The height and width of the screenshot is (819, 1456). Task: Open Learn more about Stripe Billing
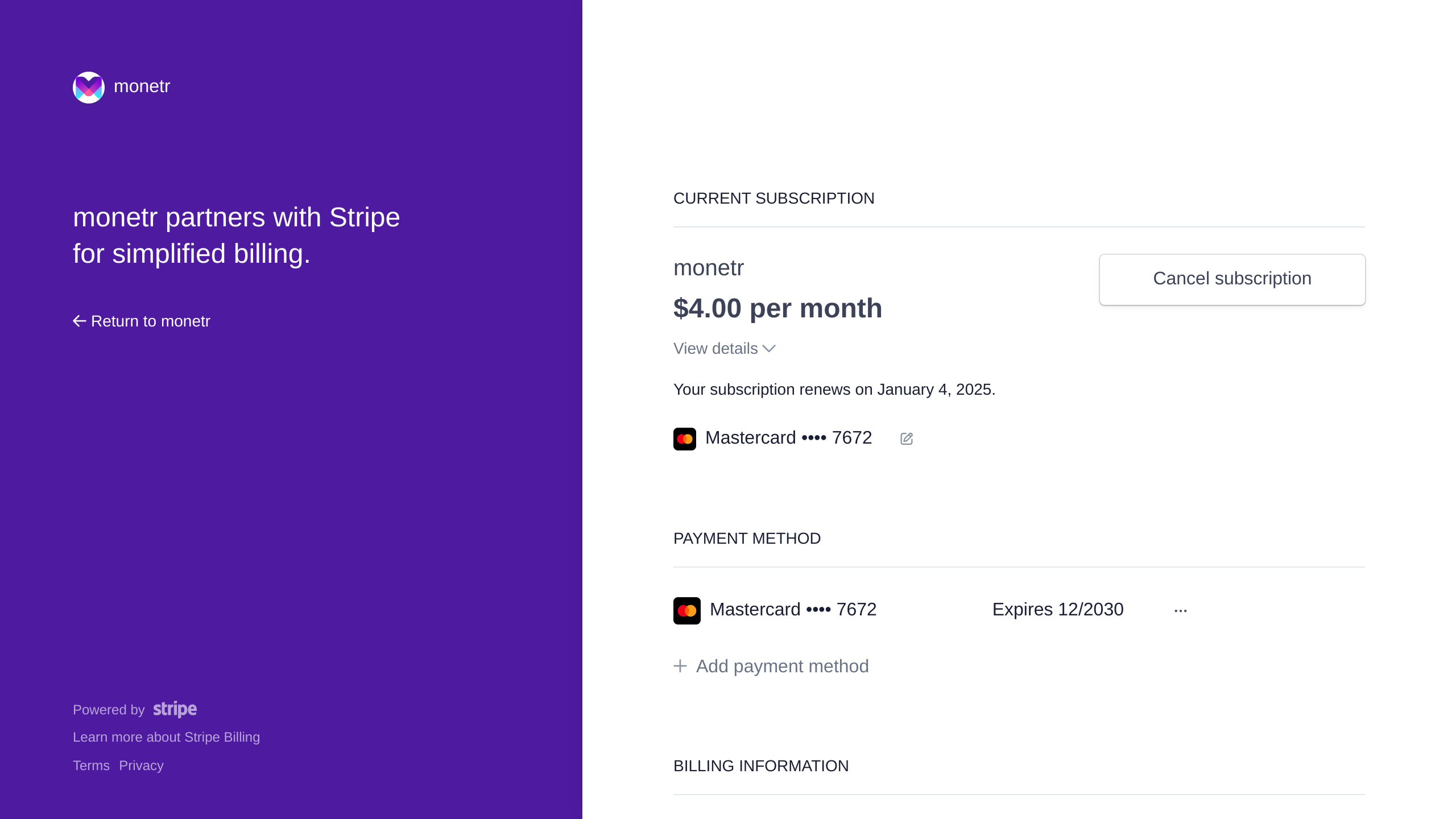pyautogui.click(x=166, y=737)
